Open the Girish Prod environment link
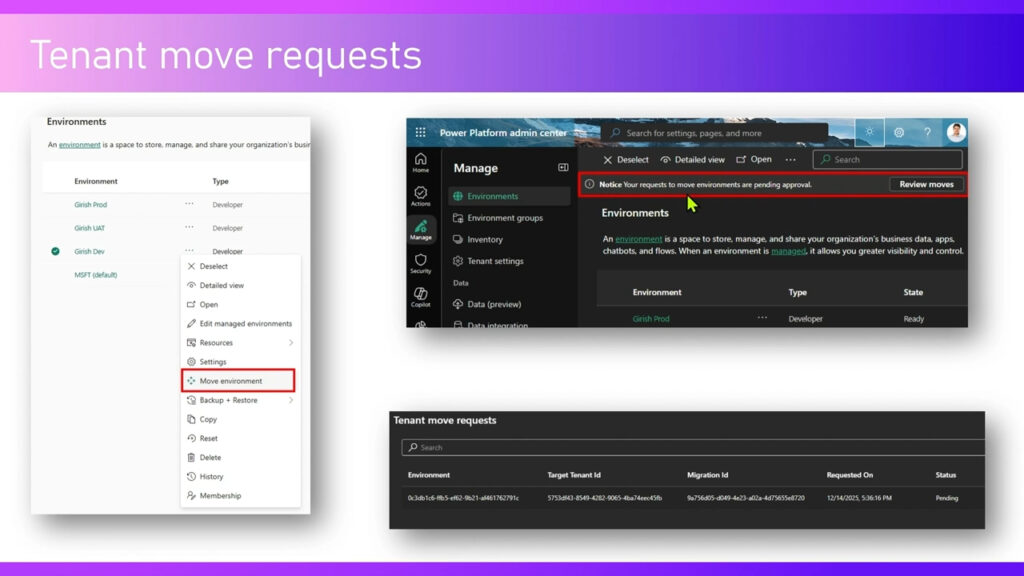The height and width of the screenshot is (576, 1024). click(x=651, y=319)
